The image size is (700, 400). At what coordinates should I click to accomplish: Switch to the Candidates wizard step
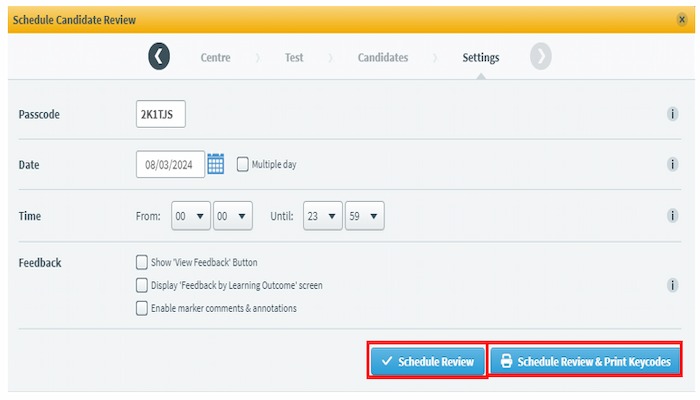point(383,58)
